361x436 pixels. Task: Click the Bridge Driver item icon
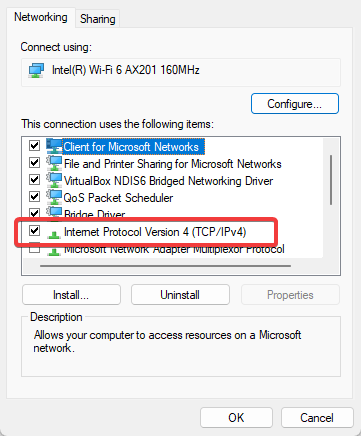click(x=54, y=213)
